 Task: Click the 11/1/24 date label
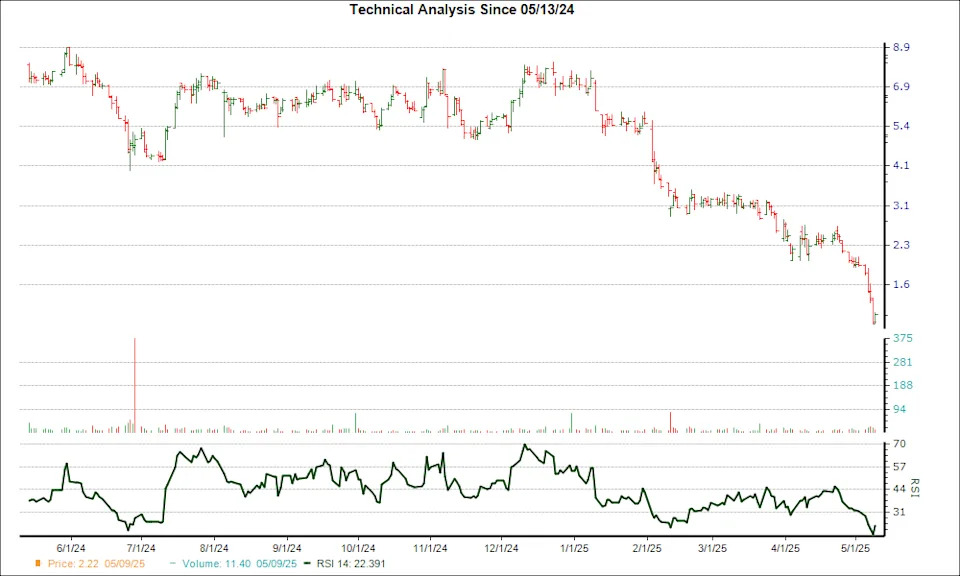[430, 548]
